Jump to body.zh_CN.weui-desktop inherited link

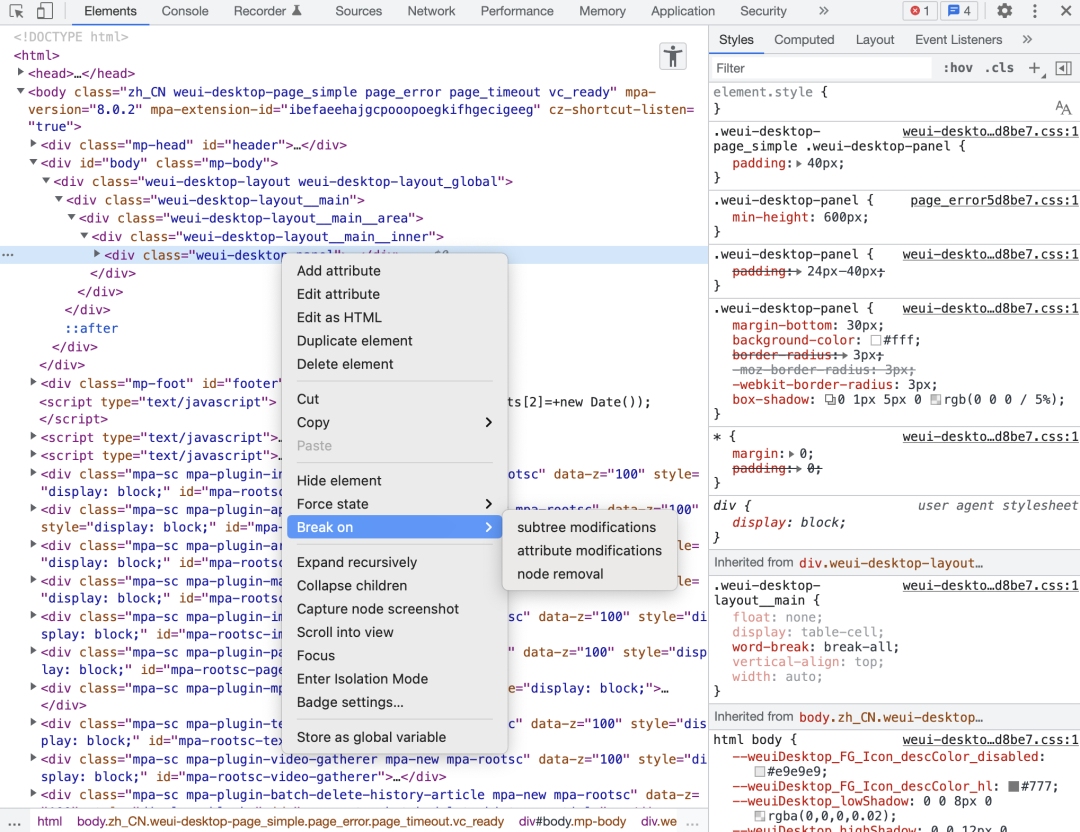891,718
